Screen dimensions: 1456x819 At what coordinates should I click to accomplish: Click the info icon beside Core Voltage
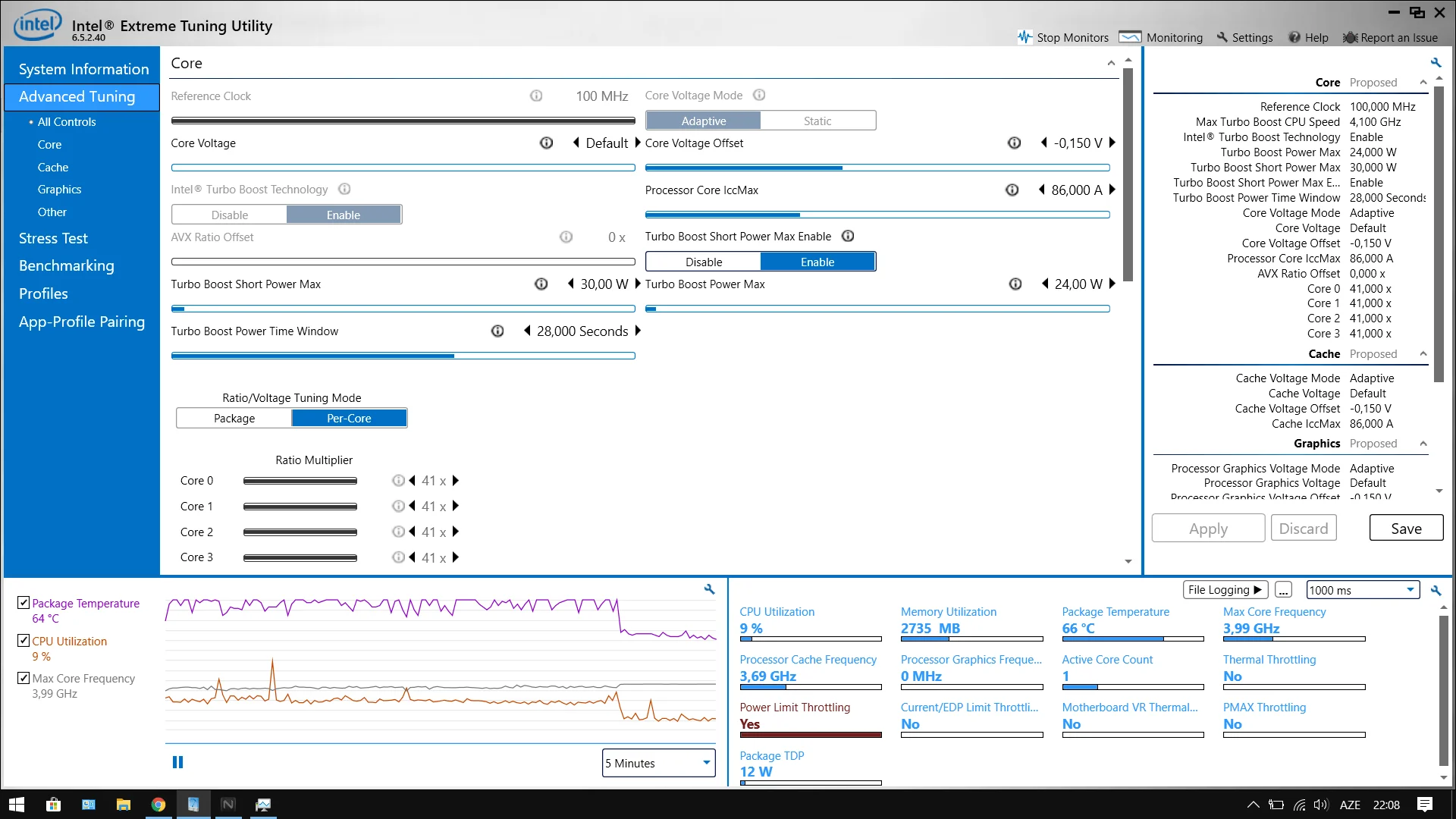[546, 143]
